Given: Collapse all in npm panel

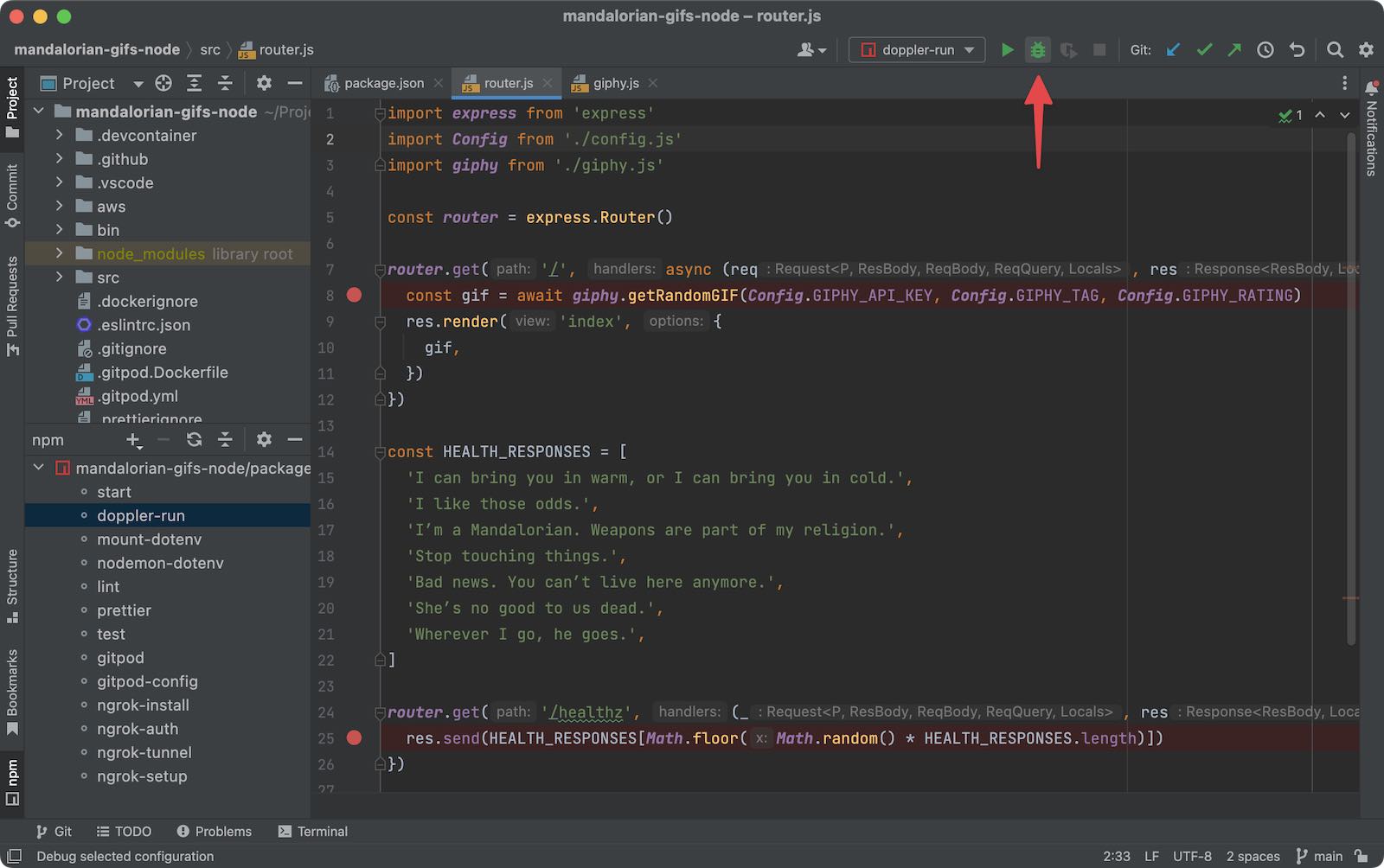Looking at the screenshot, I should coord(225,440).
